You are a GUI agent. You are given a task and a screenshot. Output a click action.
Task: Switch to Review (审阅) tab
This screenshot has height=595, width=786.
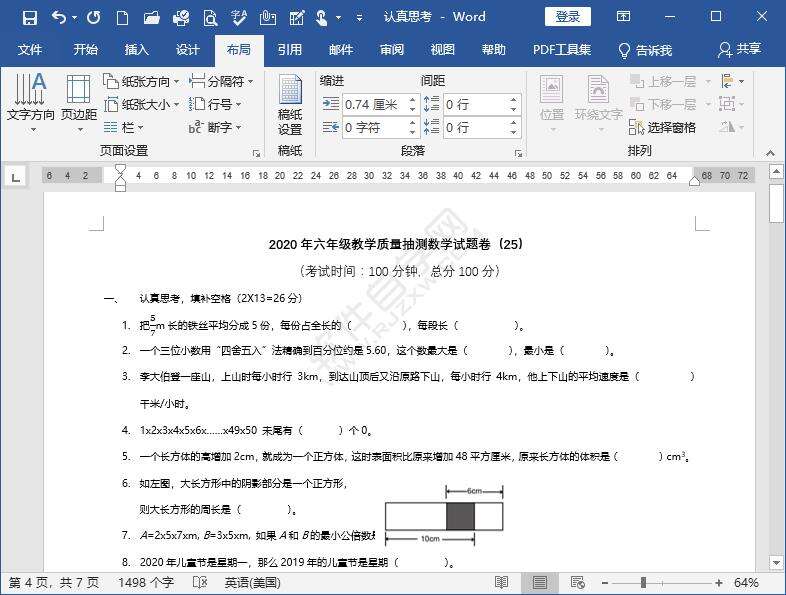tap(391, 50)
